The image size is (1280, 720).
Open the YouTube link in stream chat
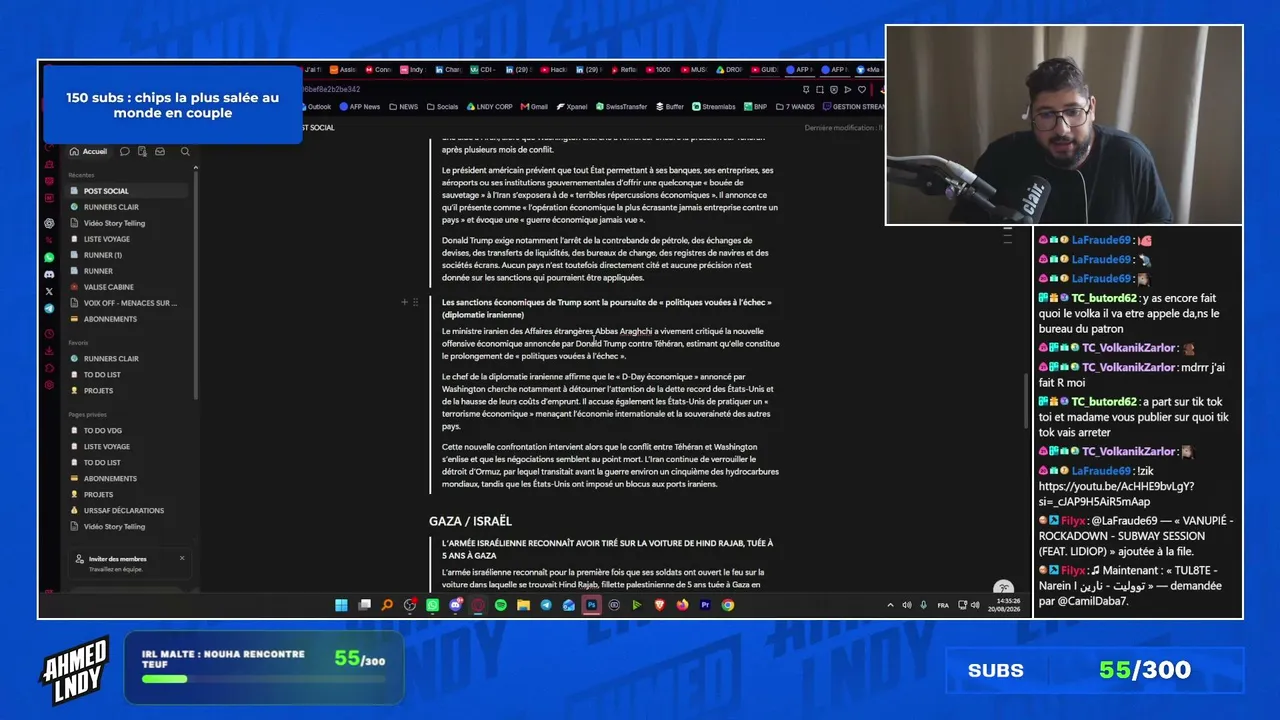coord(1116,494)
